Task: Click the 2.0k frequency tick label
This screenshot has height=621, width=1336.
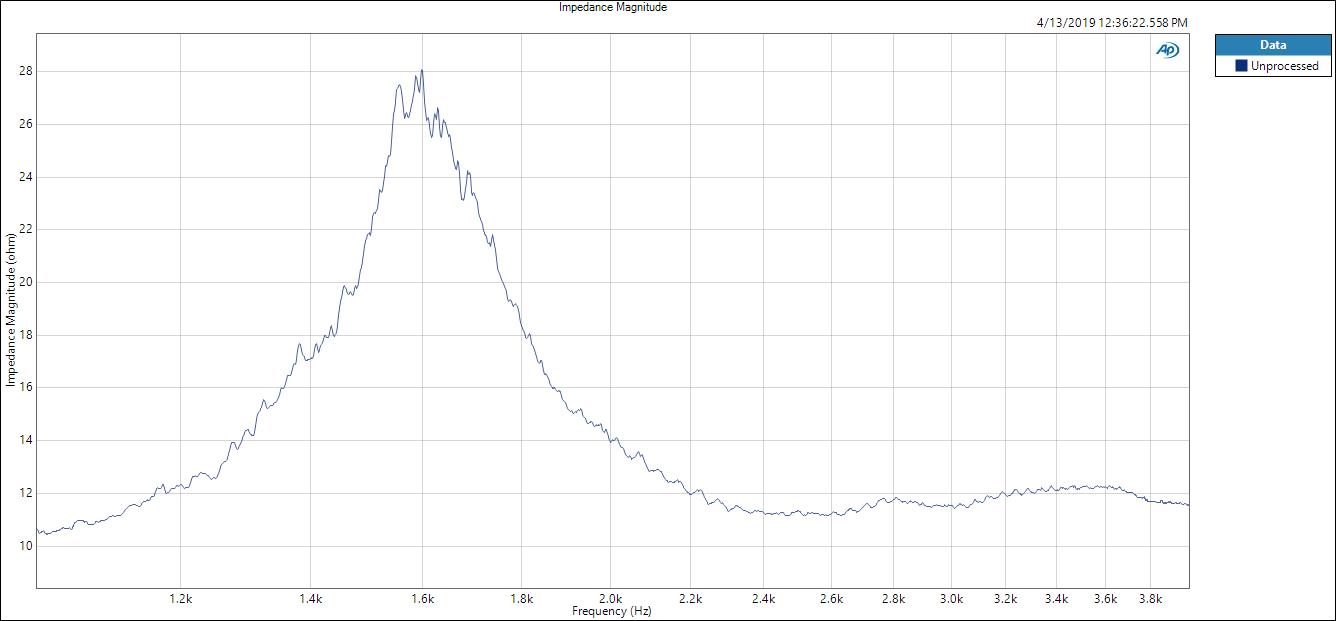Action: click(x=610, y=599)
